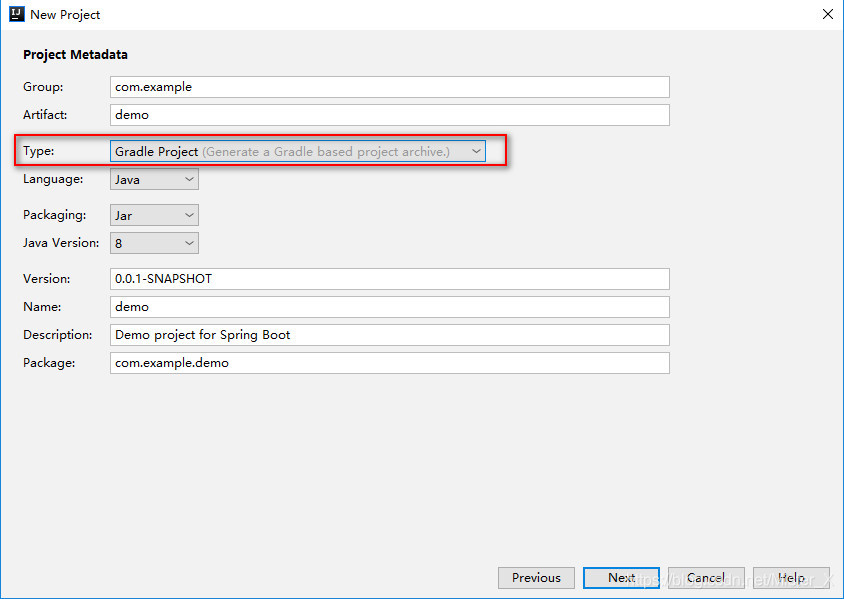Open the Type dropdown showing Gradle Project
844x599 pixels.
(298, 151)
